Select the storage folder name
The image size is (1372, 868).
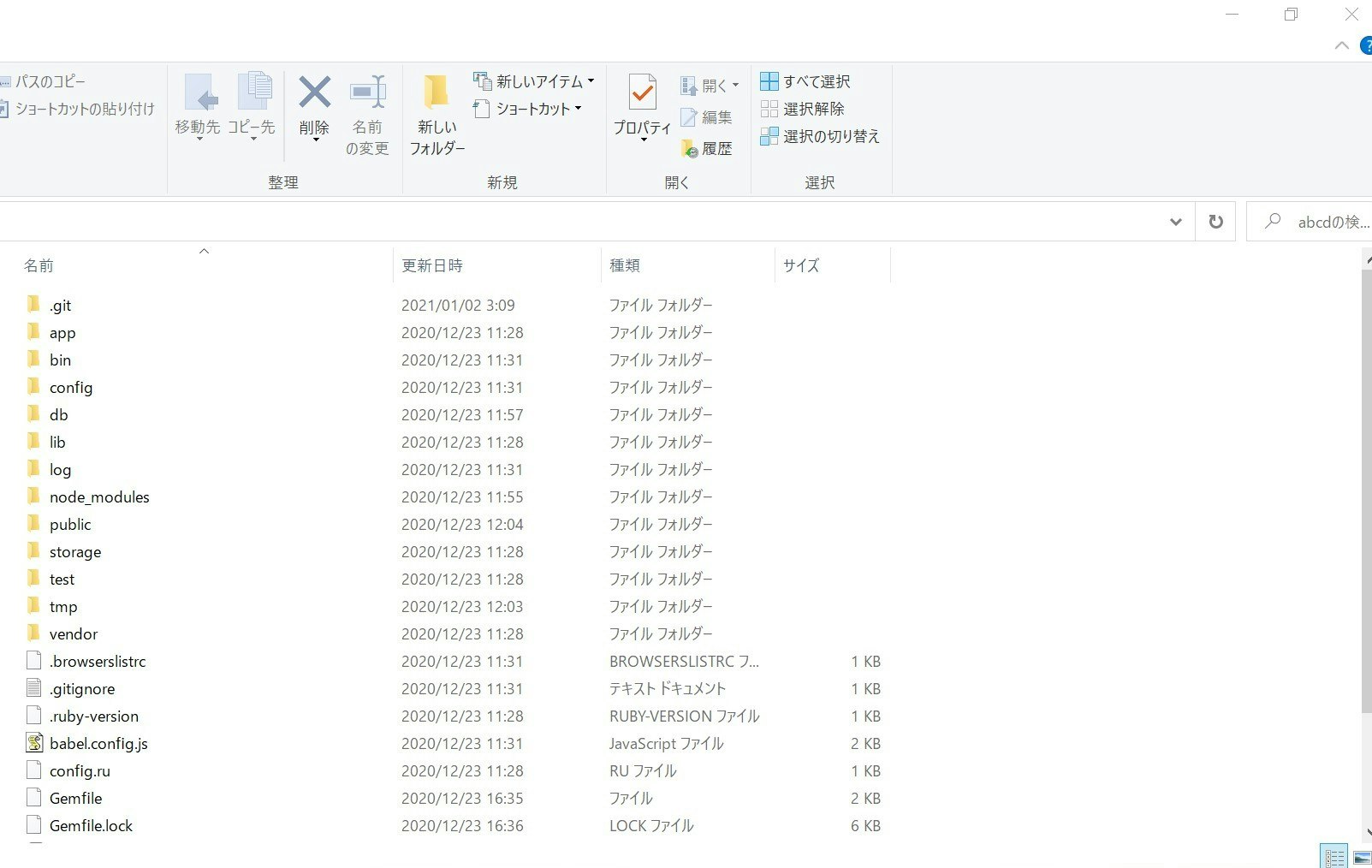(75, 551)
